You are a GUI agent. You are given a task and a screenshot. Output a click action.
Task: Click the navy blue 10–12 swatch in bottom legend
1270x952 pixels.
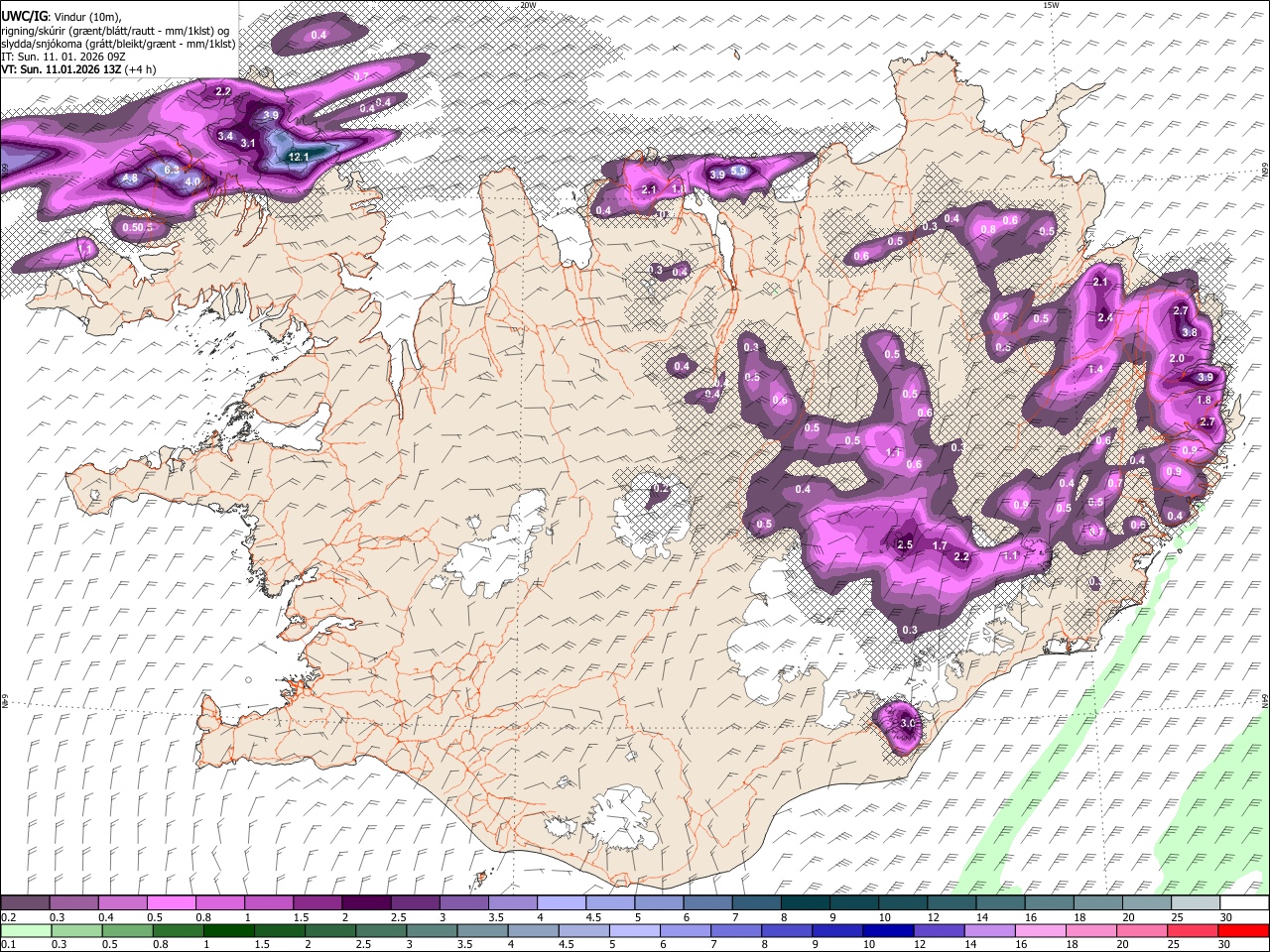pyautogui.click(x=888, y=931)
